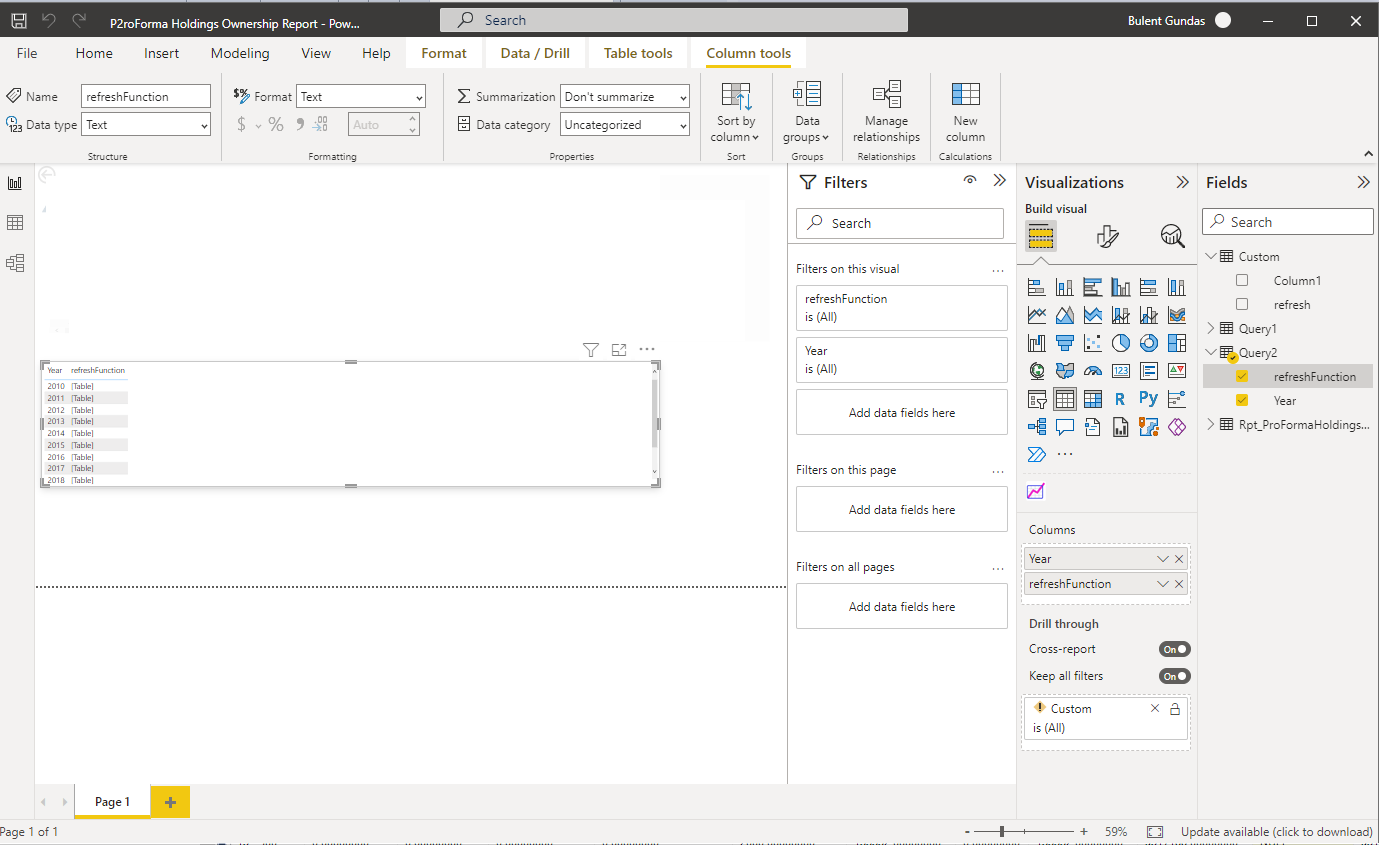Select the Decomposition tree visual

[1037, 427]
